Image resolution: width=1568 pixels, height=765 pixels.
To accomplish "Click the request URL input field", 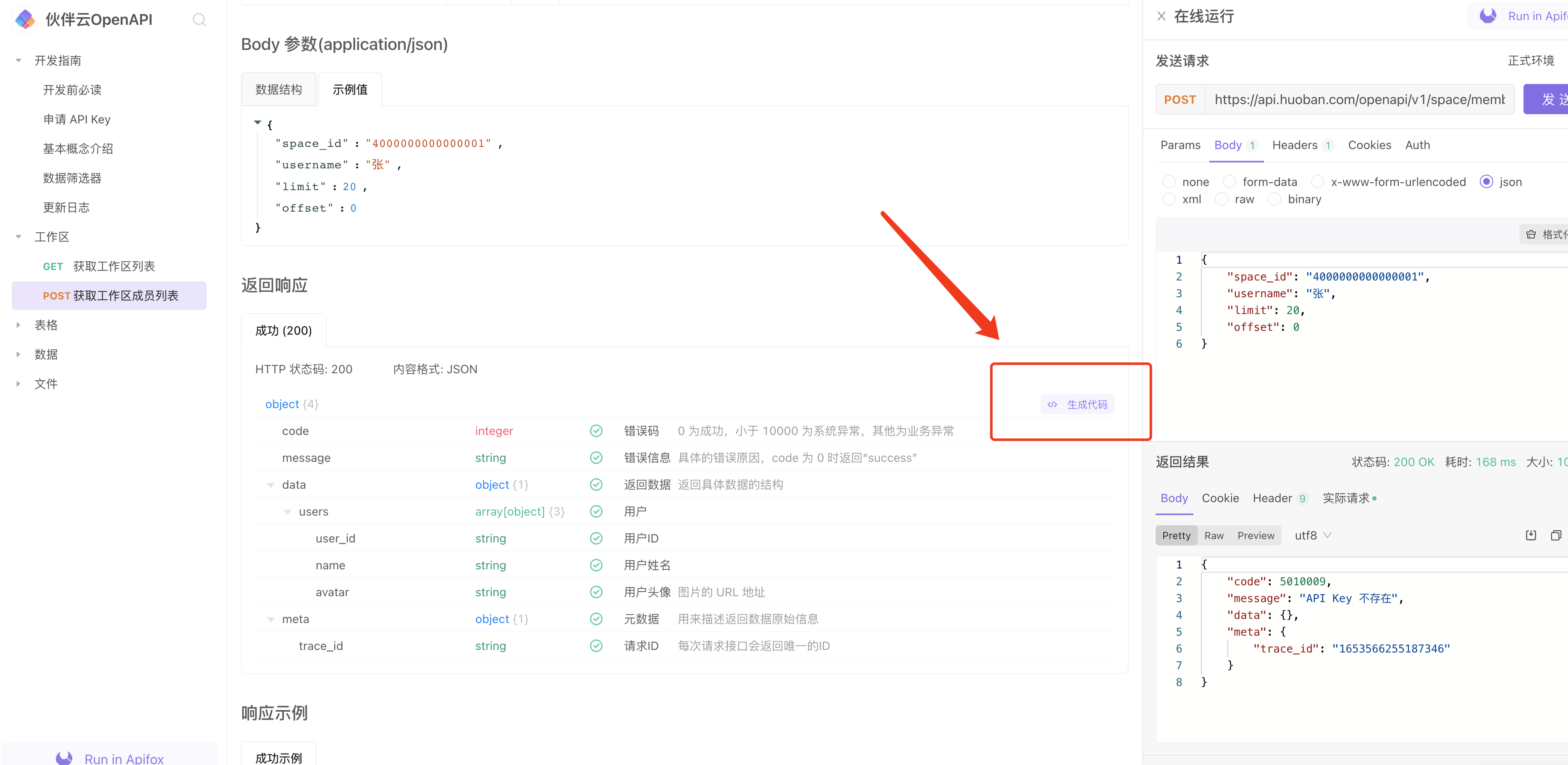I will click(1358, 99).
